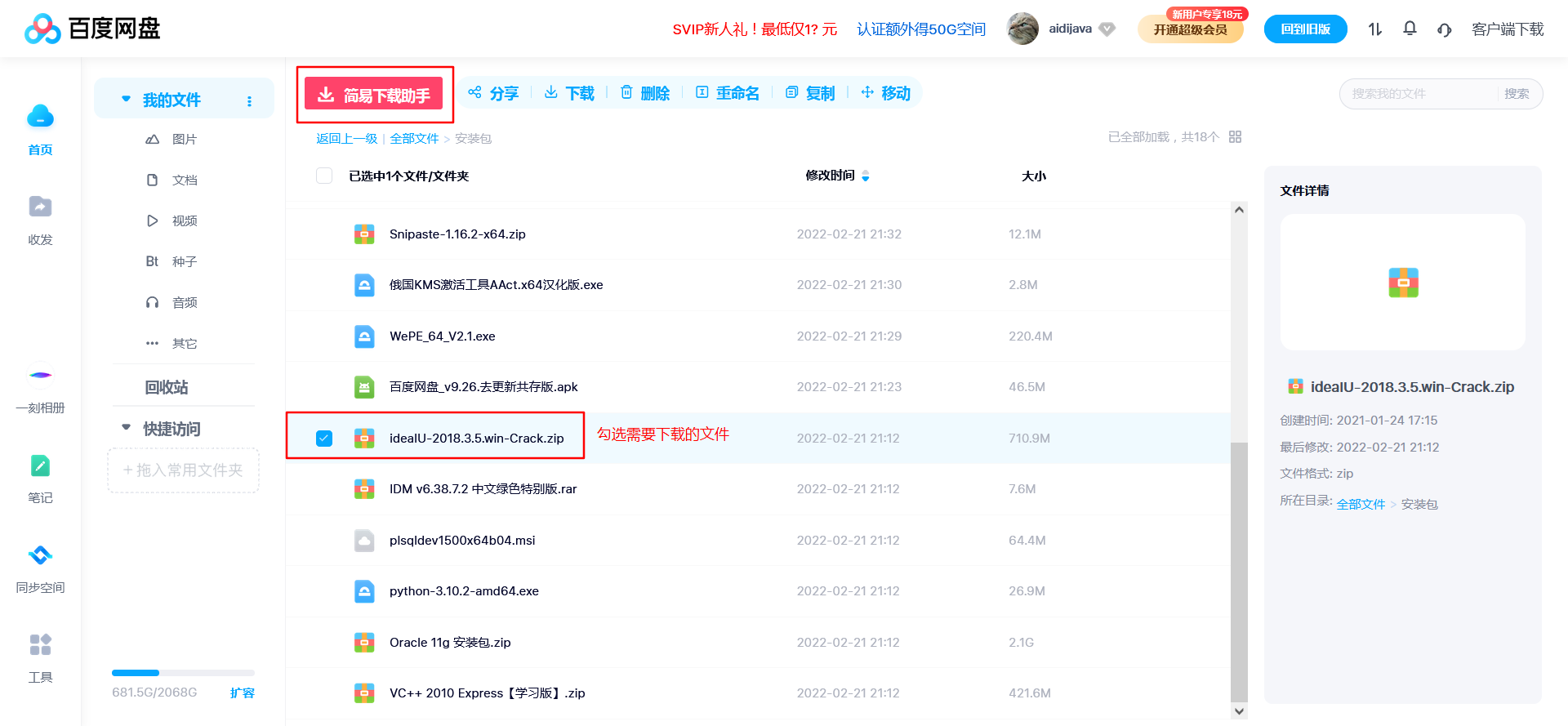Uncheck the idealU-2018.3.5.win-Crack.zip checkbox

pos(324,439)
